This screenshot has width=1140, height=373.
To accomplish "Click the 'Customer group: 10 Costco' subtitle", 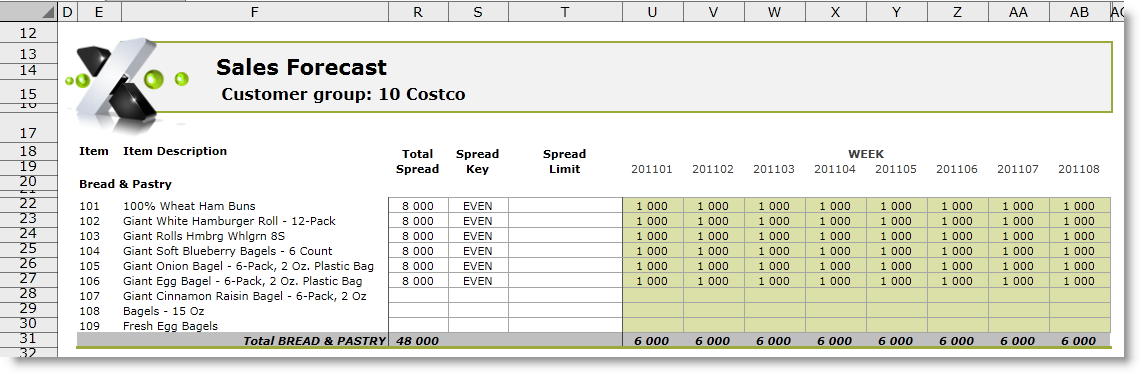I will click(343, 94).
